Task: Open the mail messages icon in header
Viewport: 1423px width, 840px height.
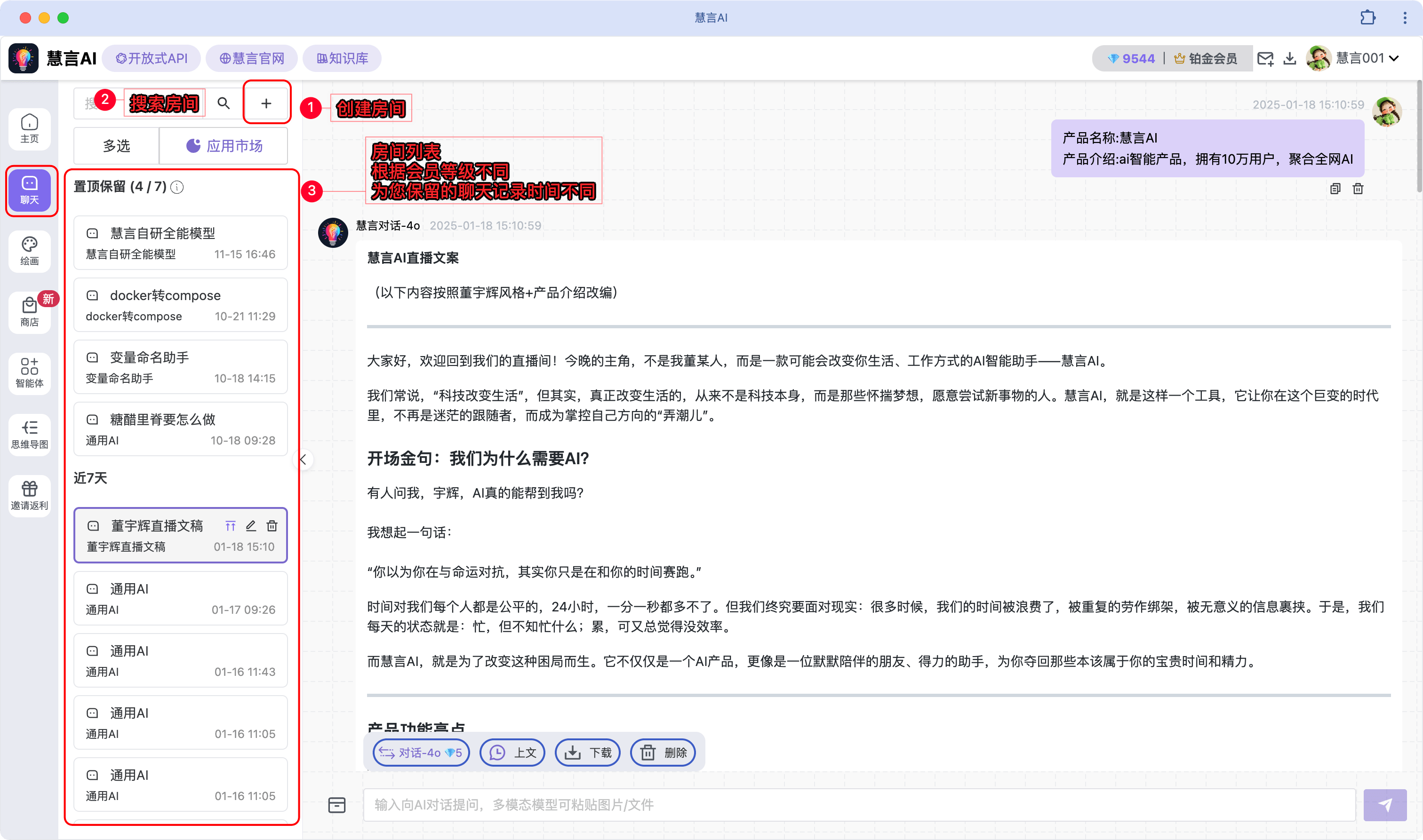Action: 1265,58
